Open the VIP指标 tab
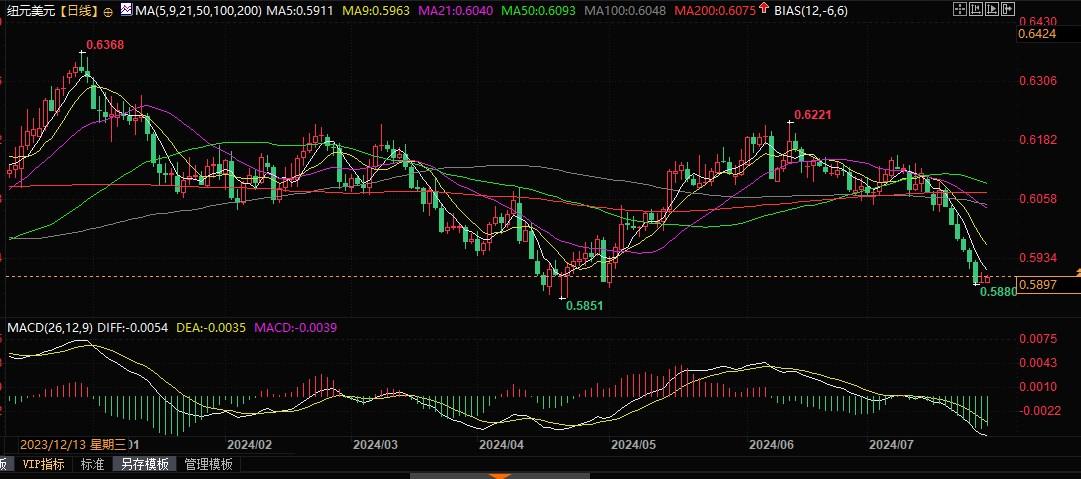This screenshot has height=479, width=1081. (43, 465)
